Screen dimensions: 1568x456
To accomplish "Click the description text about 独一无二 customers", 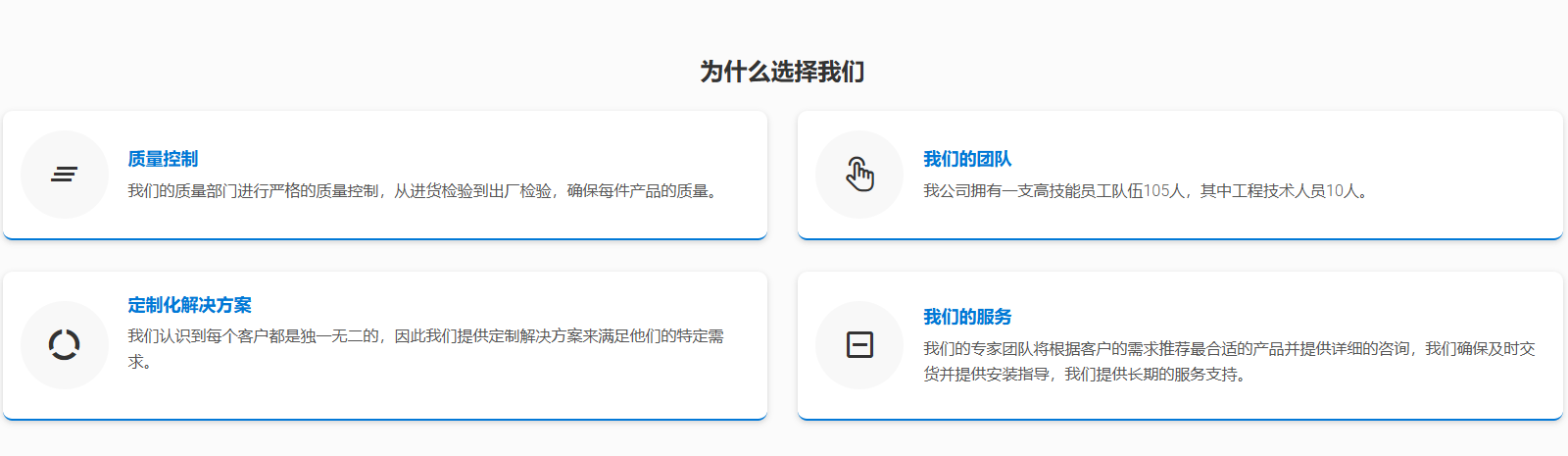I will point(425,336).
